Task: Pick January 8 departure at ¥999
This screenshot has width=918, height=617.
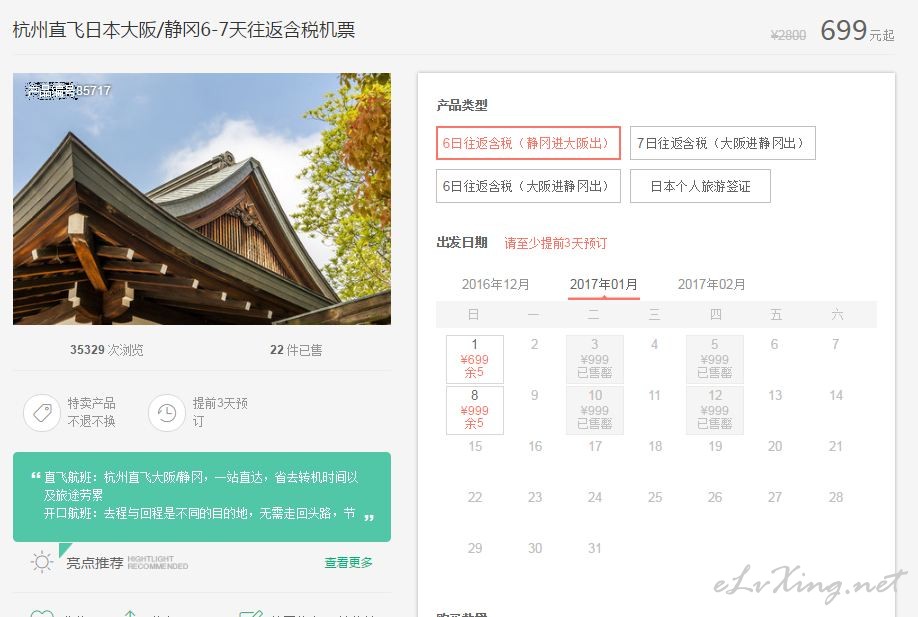Action: tap(475, 410)
